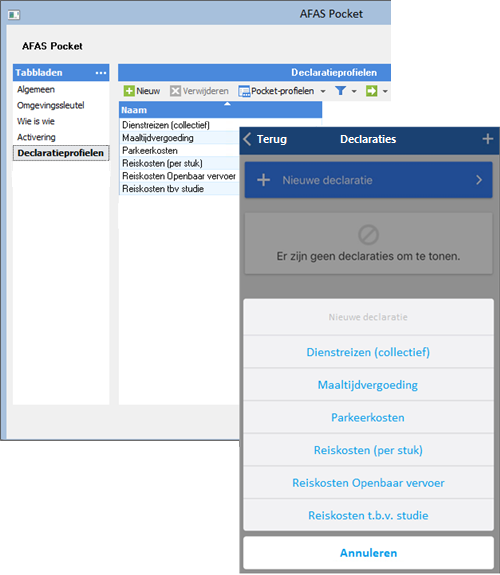
Task: Open the Wie is wie tab
Action: pos(36,121)
